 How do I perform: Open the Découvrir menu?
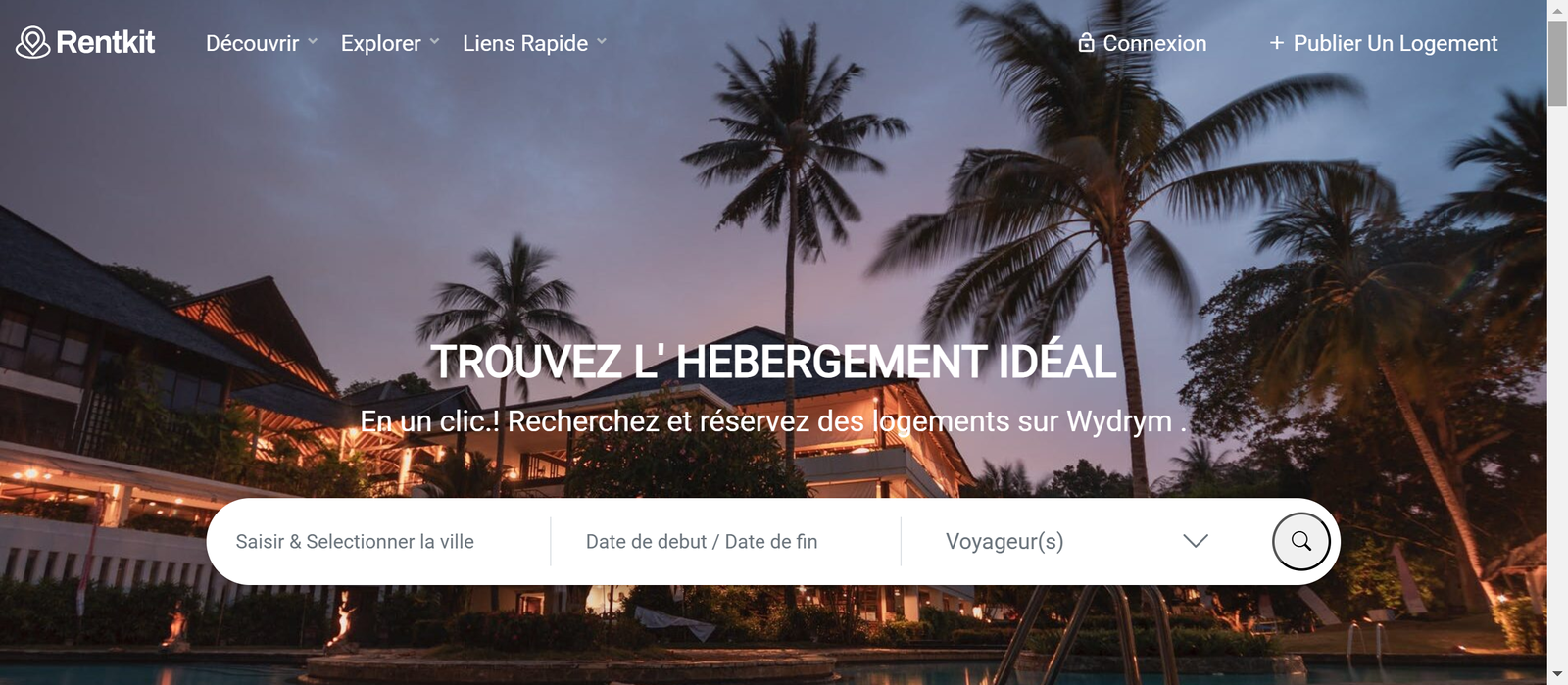point(252,43)
